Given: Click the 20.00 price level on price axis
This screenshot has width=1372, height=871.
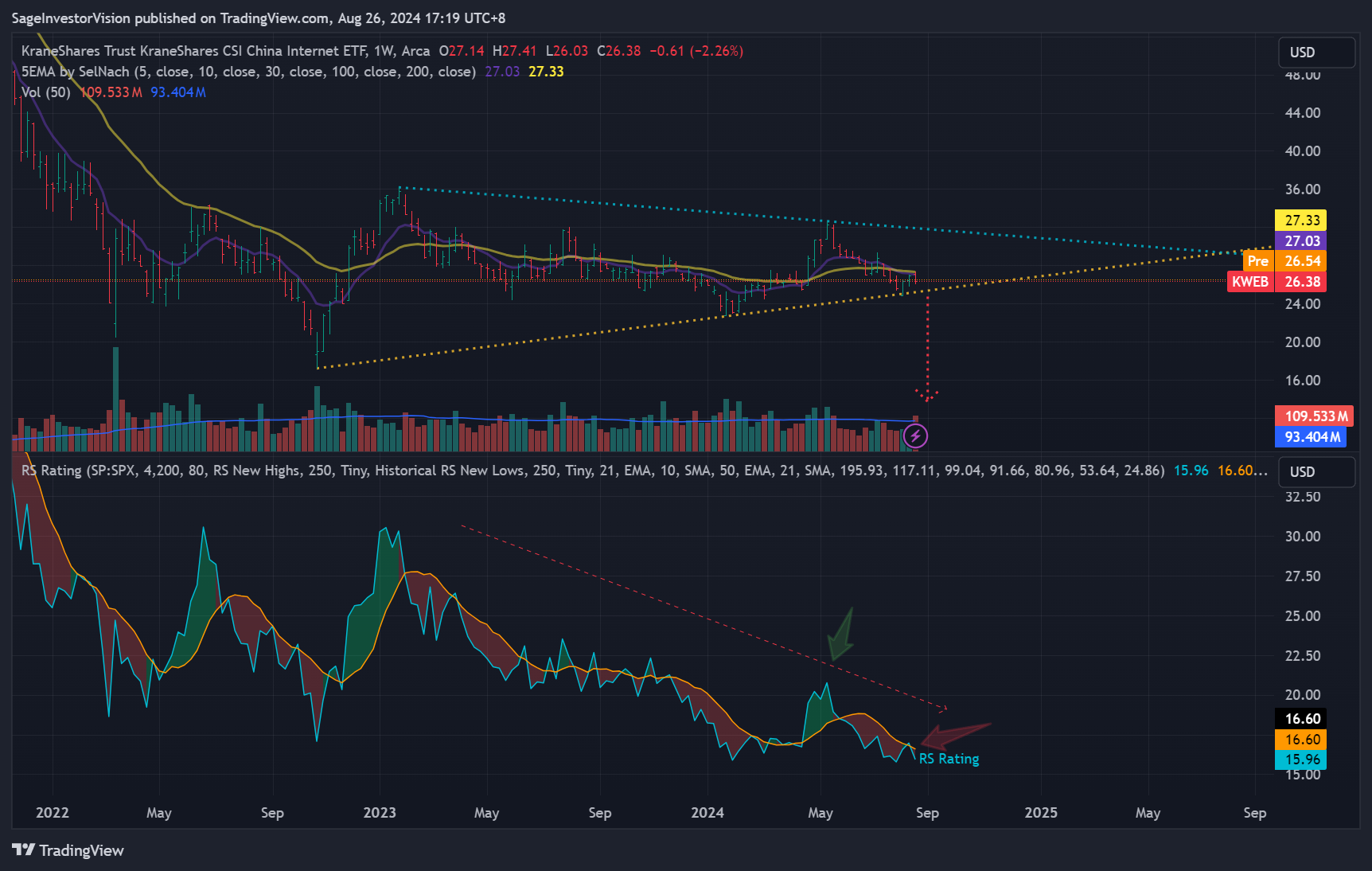Looking at the screenshot, I should pos(1302,342).
